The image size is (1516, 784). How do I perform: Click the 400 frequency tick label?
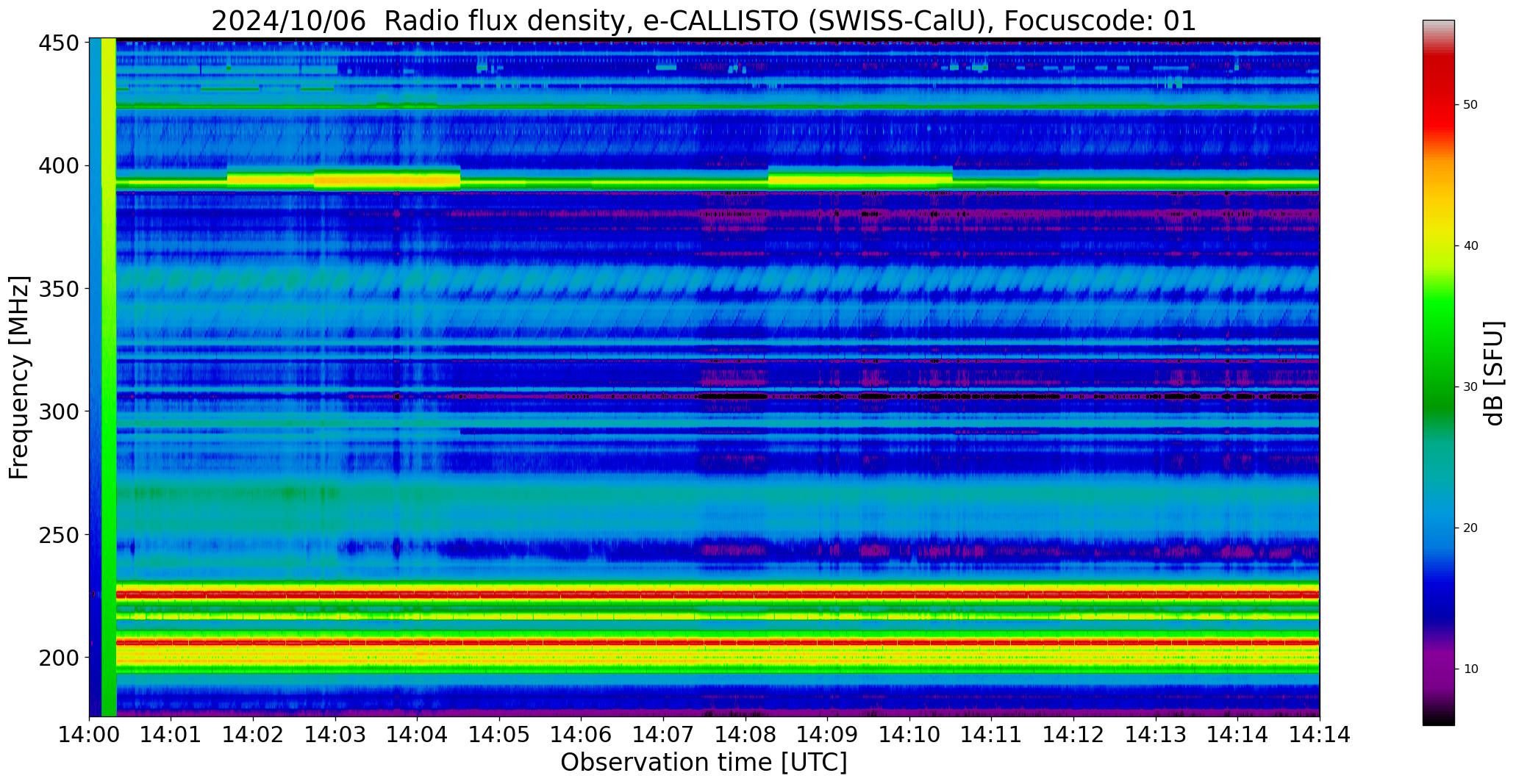pos(58,166)
